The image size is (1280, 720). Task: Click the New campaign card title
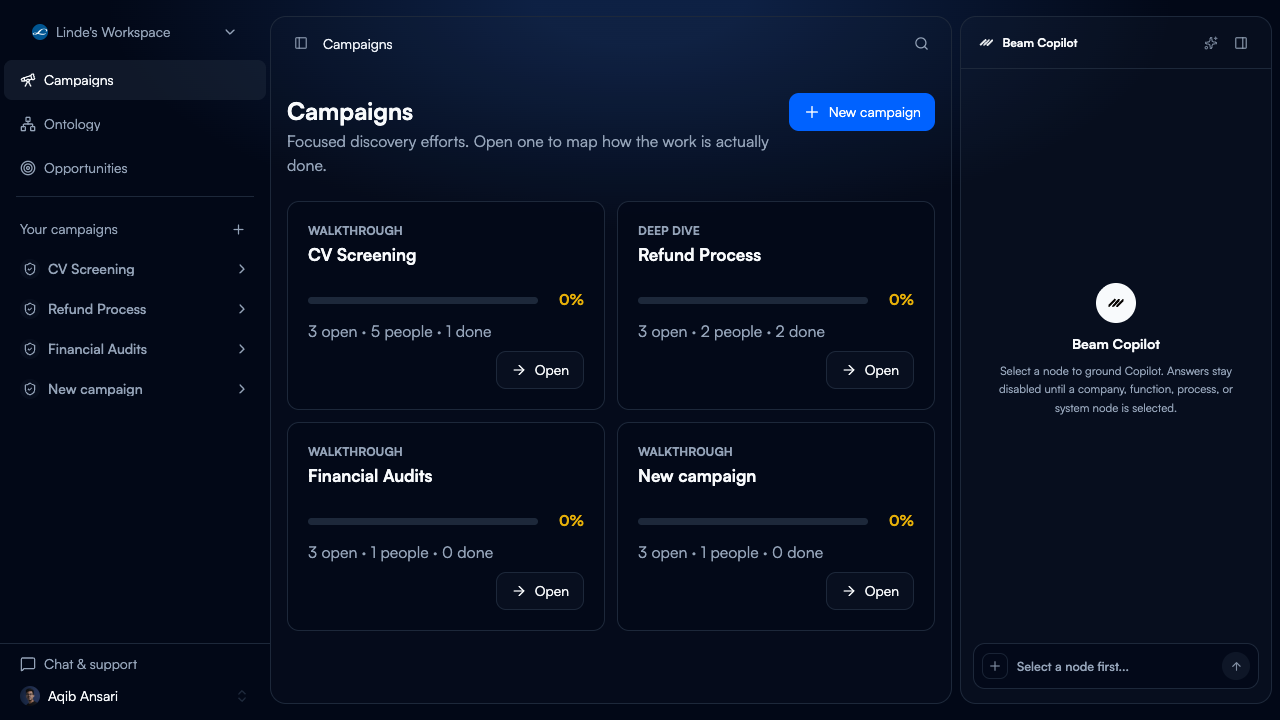coord(697,476)
